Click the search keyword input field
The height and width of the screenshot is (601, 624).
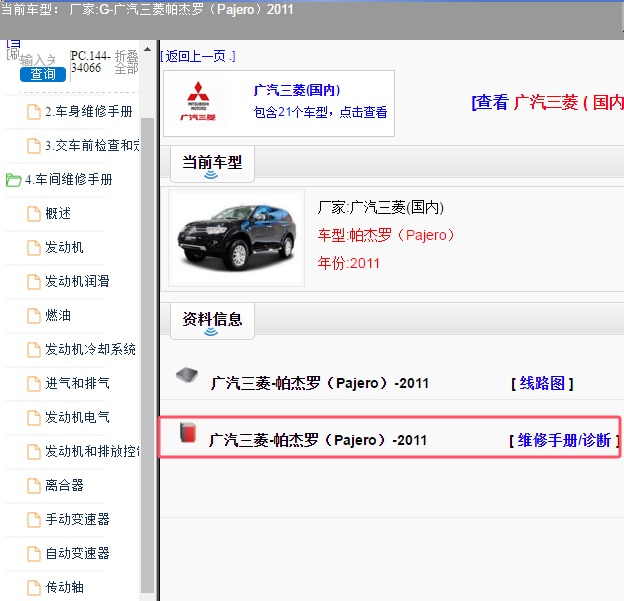pos(38,60)
